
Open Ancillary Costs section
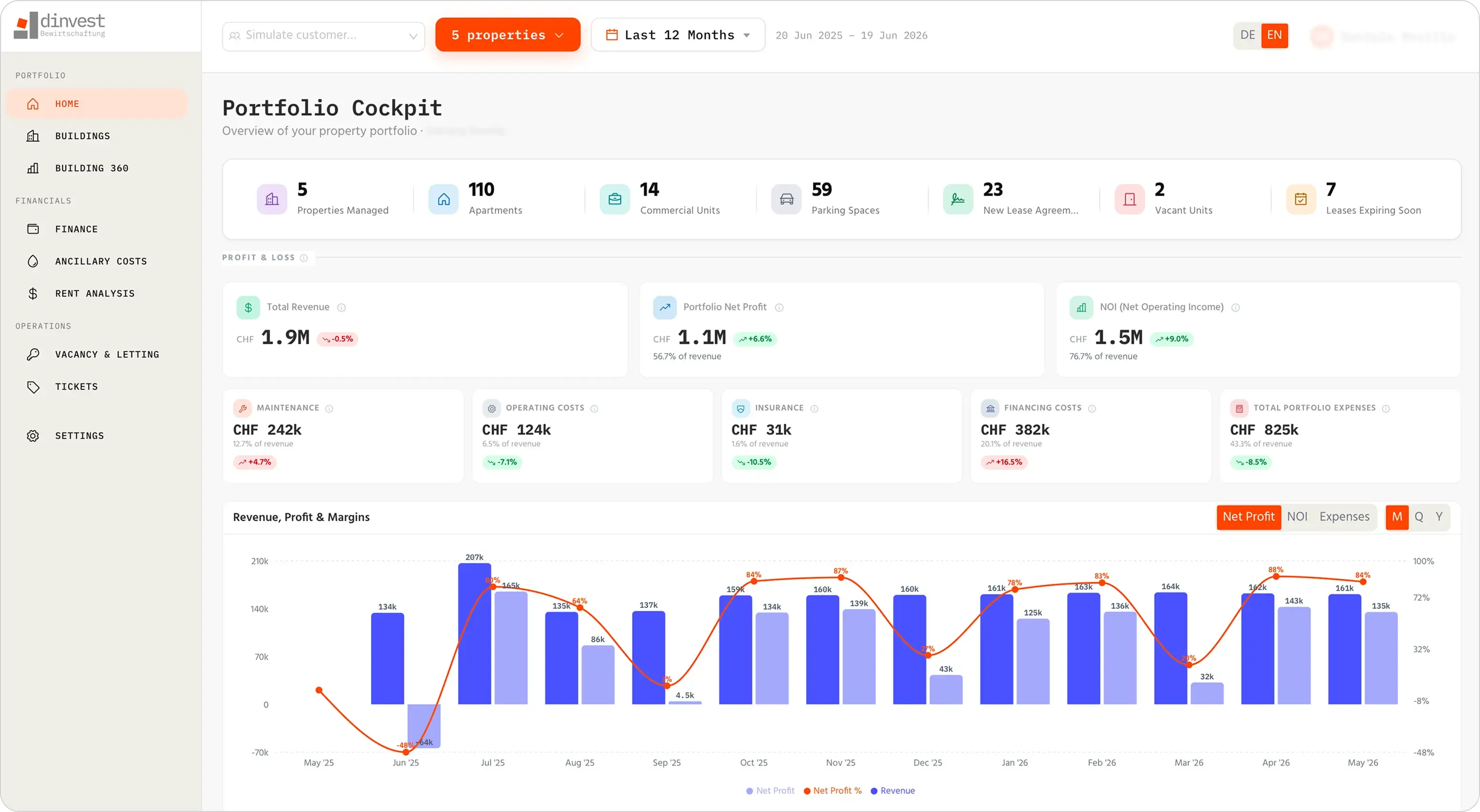pyautogui.click(x=96, y=261)
